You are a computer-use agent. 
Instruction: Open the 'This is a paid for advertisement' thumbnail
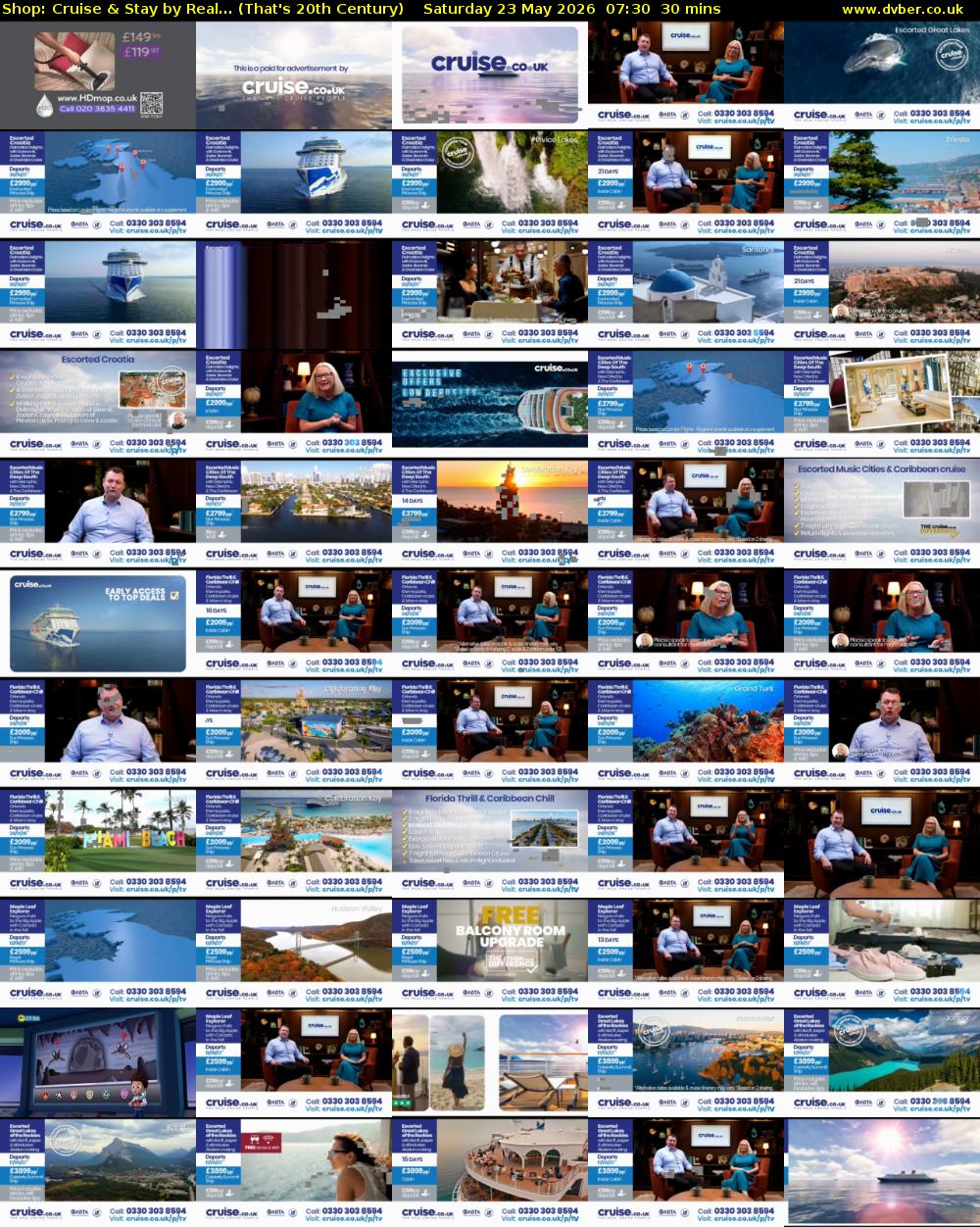point(294,75)
